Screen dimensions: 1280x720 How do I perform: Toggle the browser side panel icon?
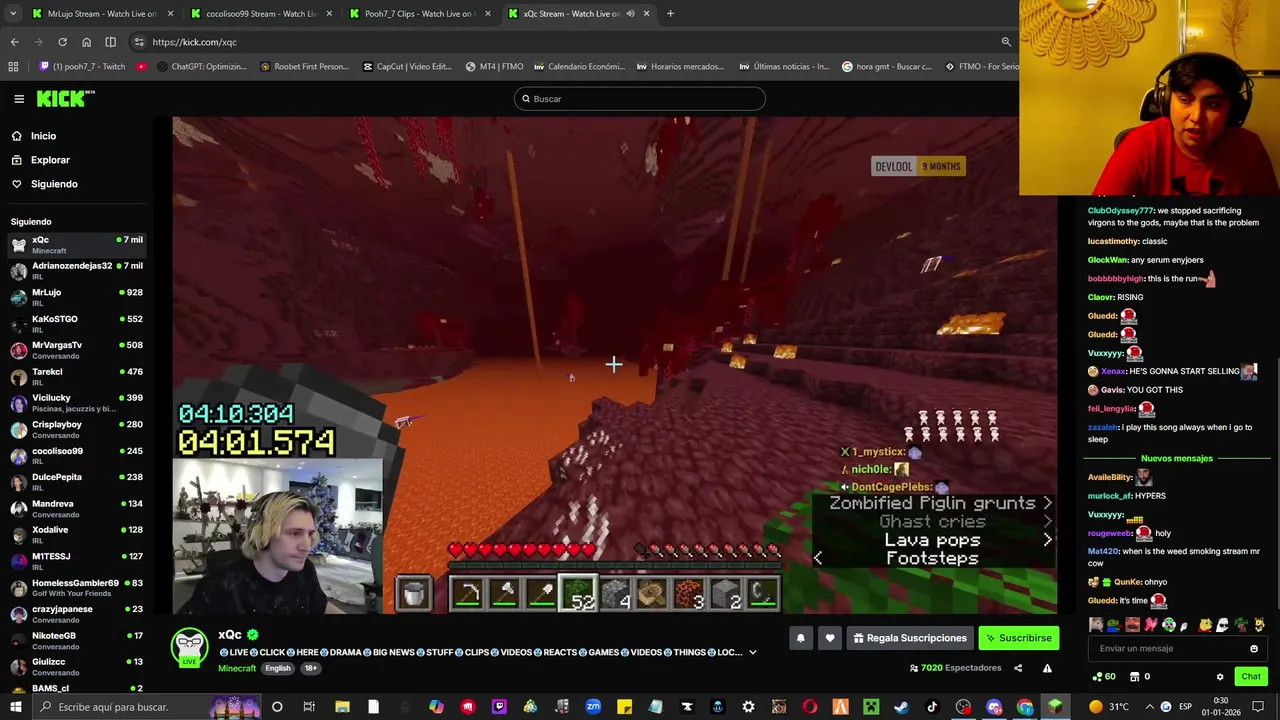point(110,42)
